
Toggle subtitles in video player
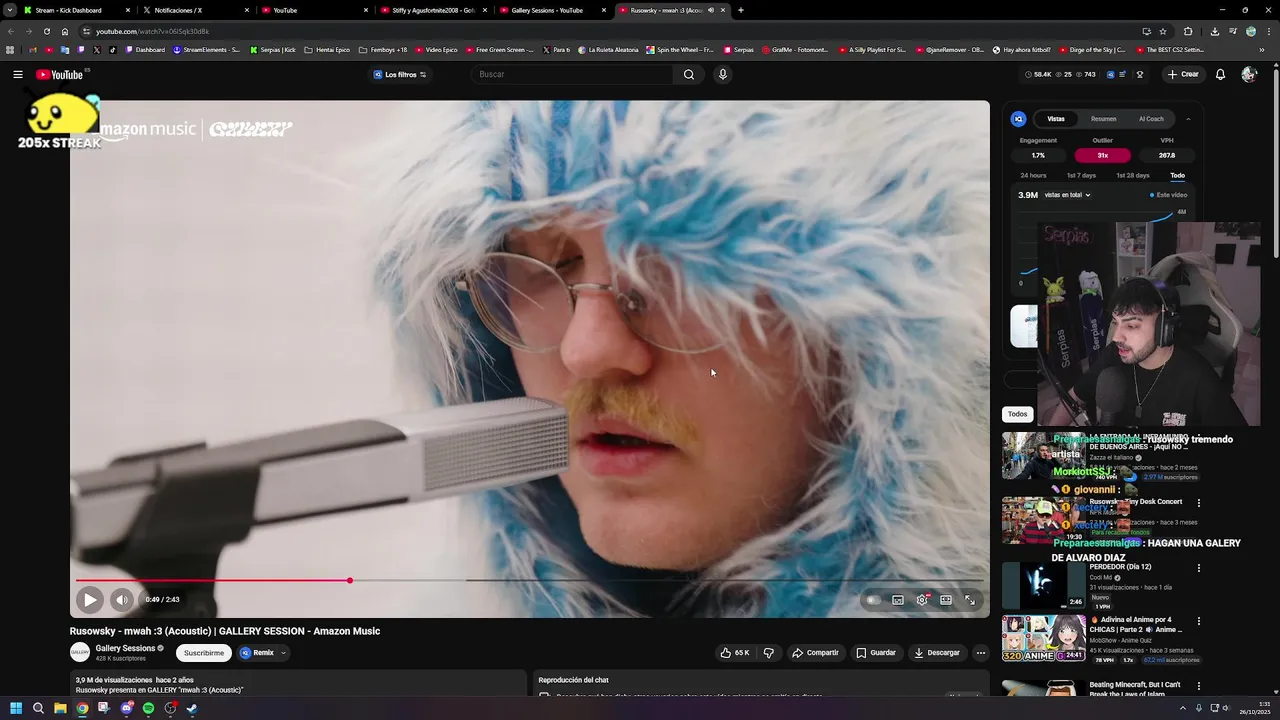pyautogui.click(x=898, y=600)
